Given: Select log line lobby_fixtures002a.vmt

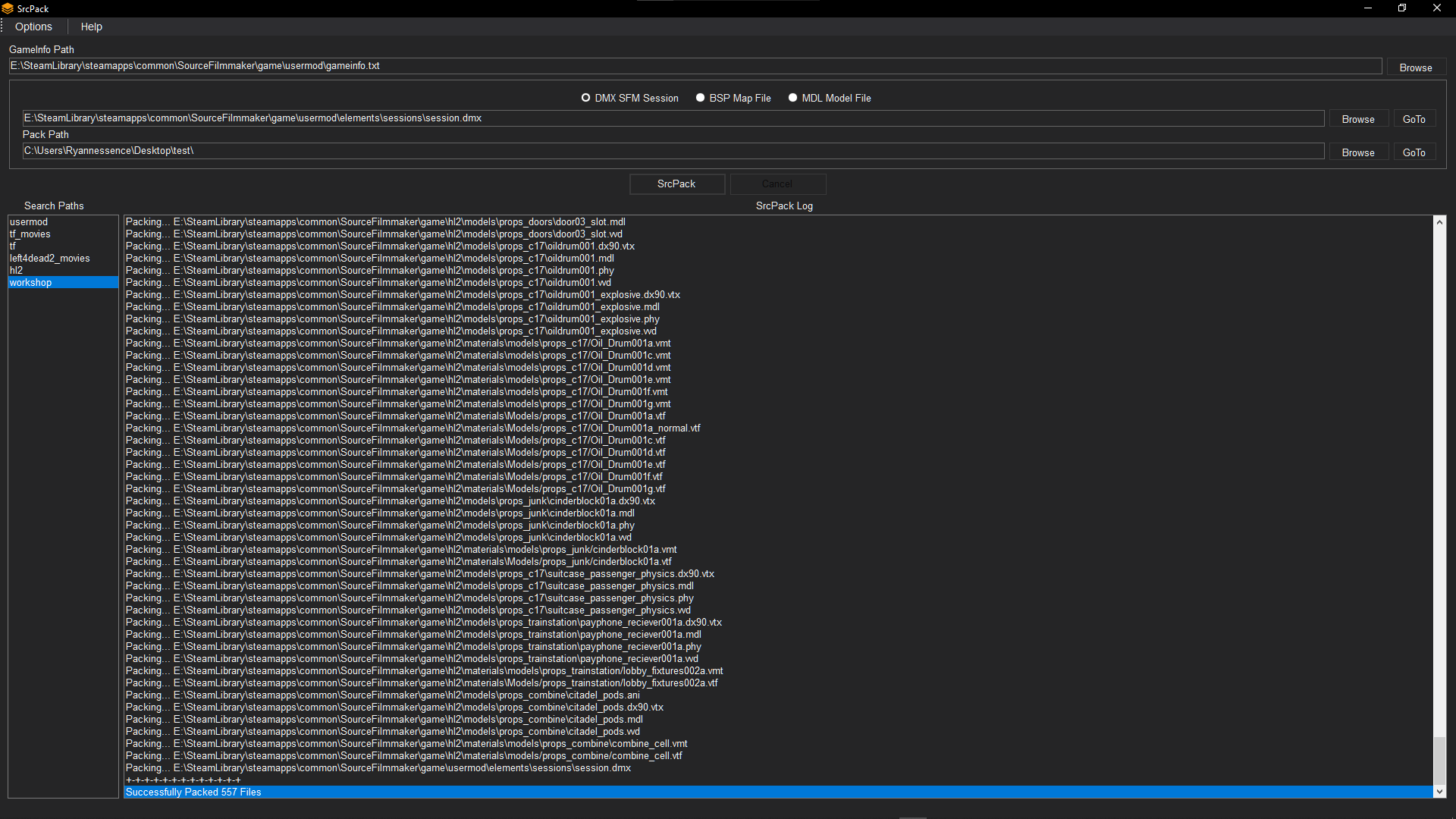Looking at the screenshot, I should [x=778, y=671].
